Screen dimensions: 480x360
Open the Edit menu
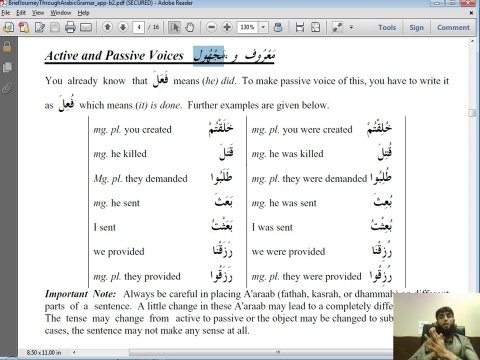click(x=21, y=13)
